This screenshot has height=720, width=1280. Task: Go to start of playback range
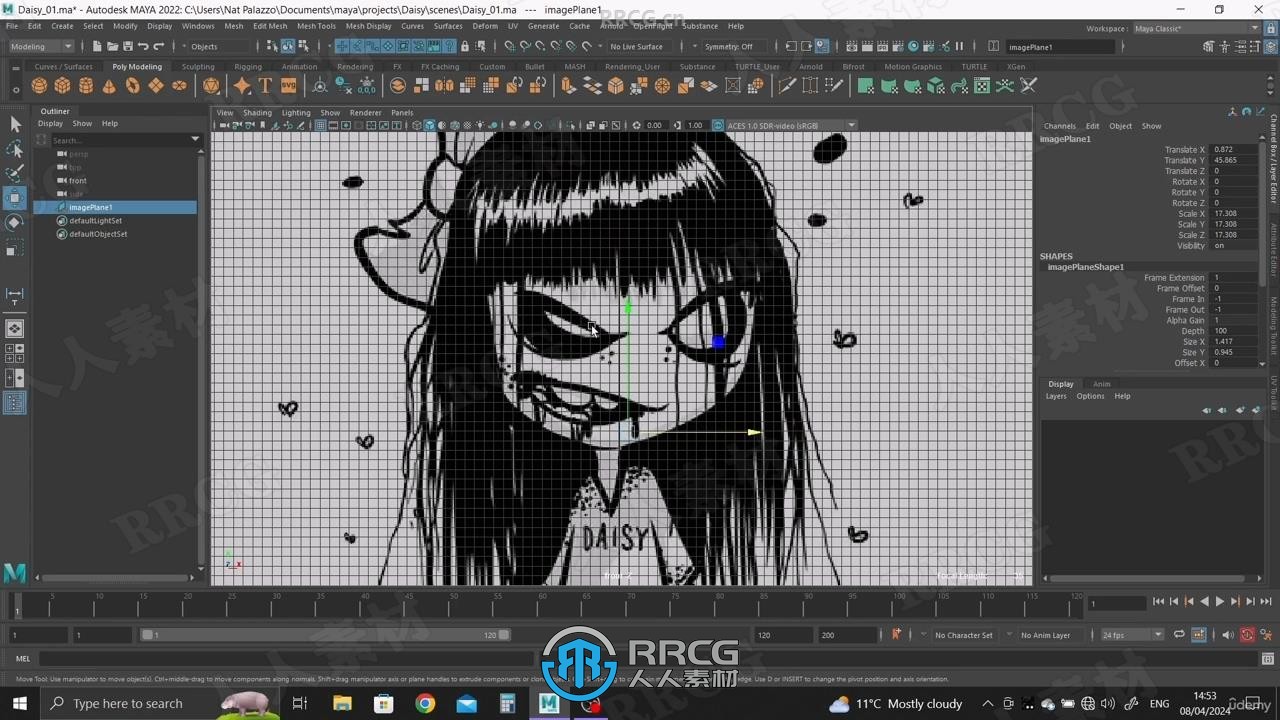pos(1158,601)
